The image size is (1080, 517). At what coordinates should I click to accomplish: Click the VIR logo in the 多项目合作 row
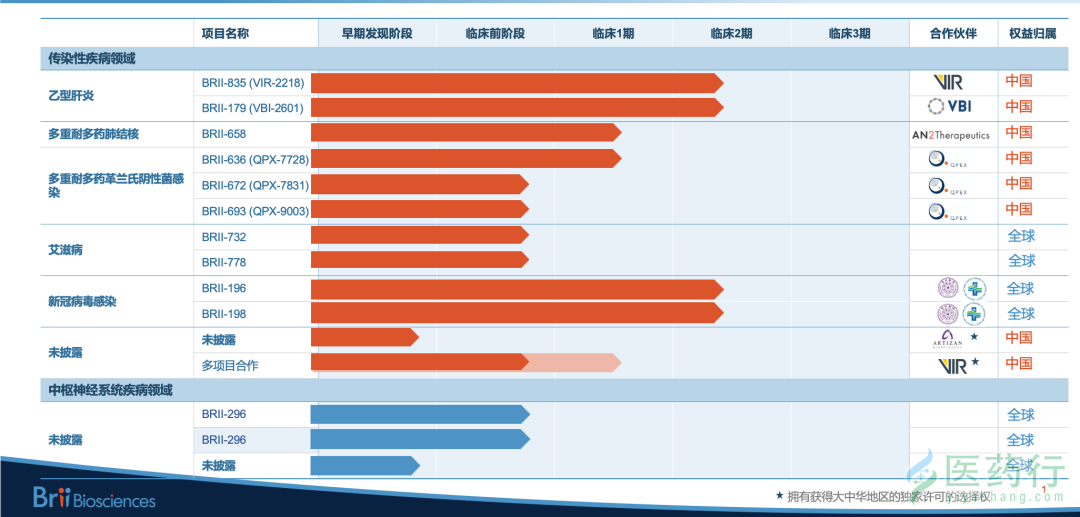coord(953,365)
